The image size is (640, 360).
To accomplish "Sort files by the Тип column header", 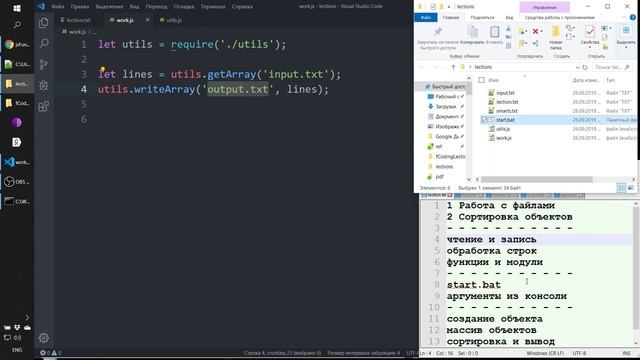I will [x=610, y=80].
